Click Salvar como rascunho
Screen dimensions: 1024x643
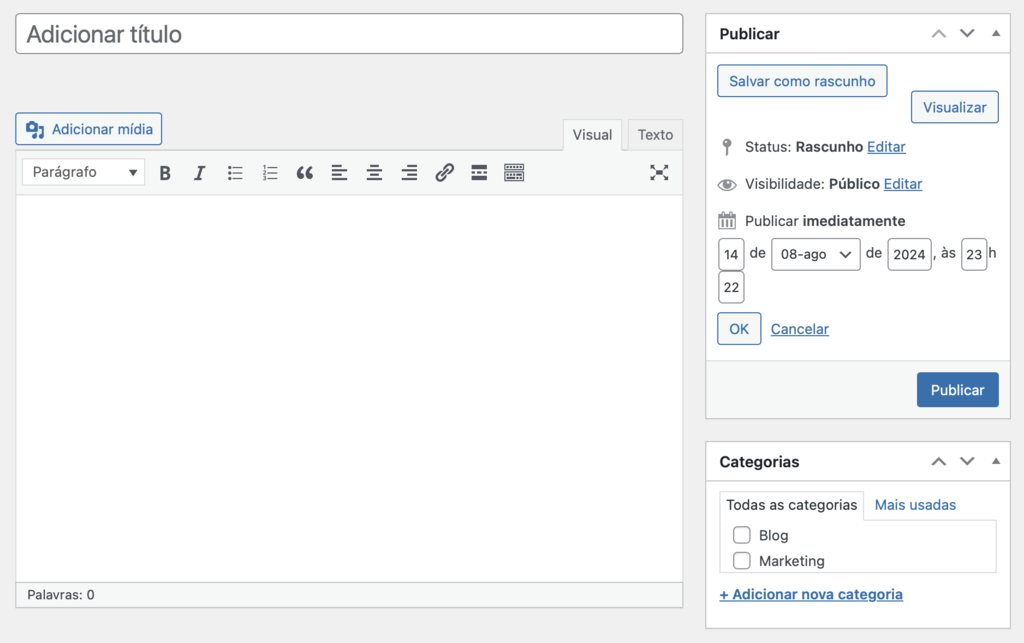coord(801,80)
